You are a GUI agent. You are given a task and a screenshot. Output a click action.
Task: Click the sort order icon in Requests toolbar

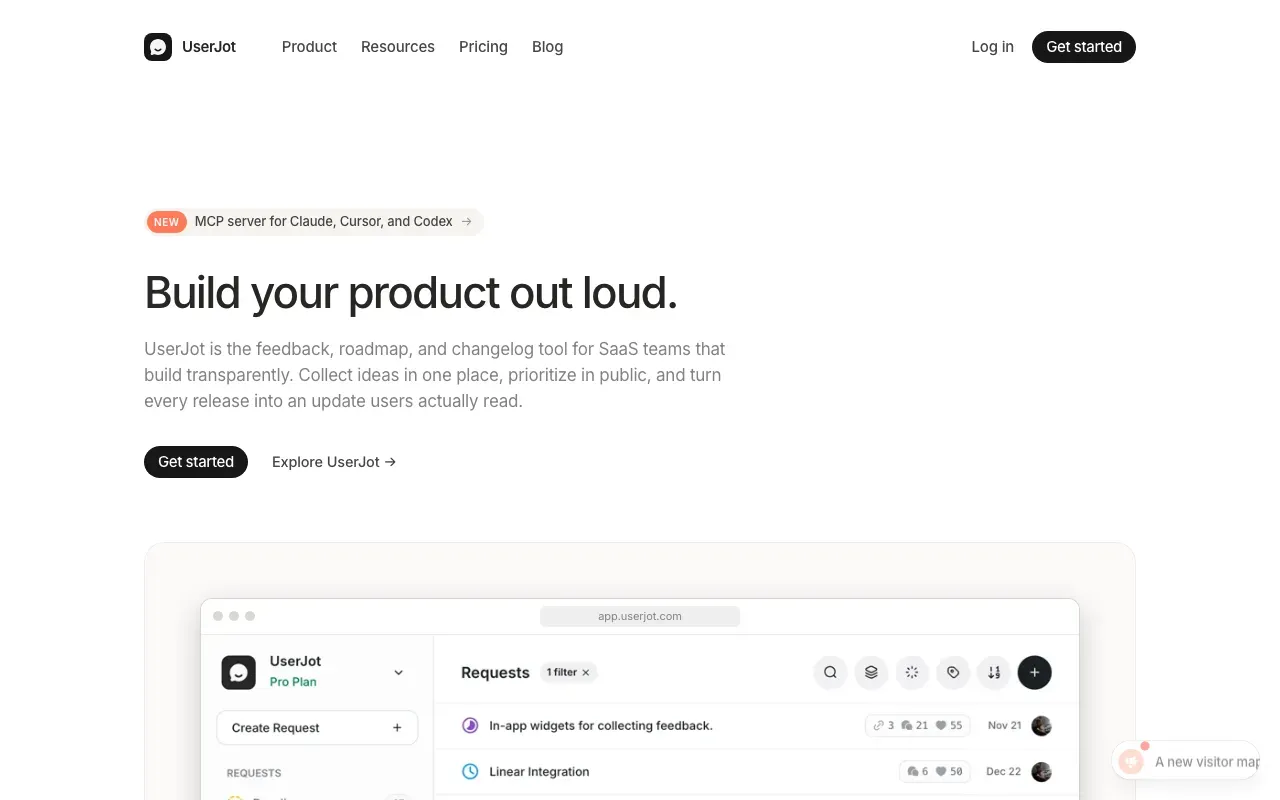tap(994, 673)
